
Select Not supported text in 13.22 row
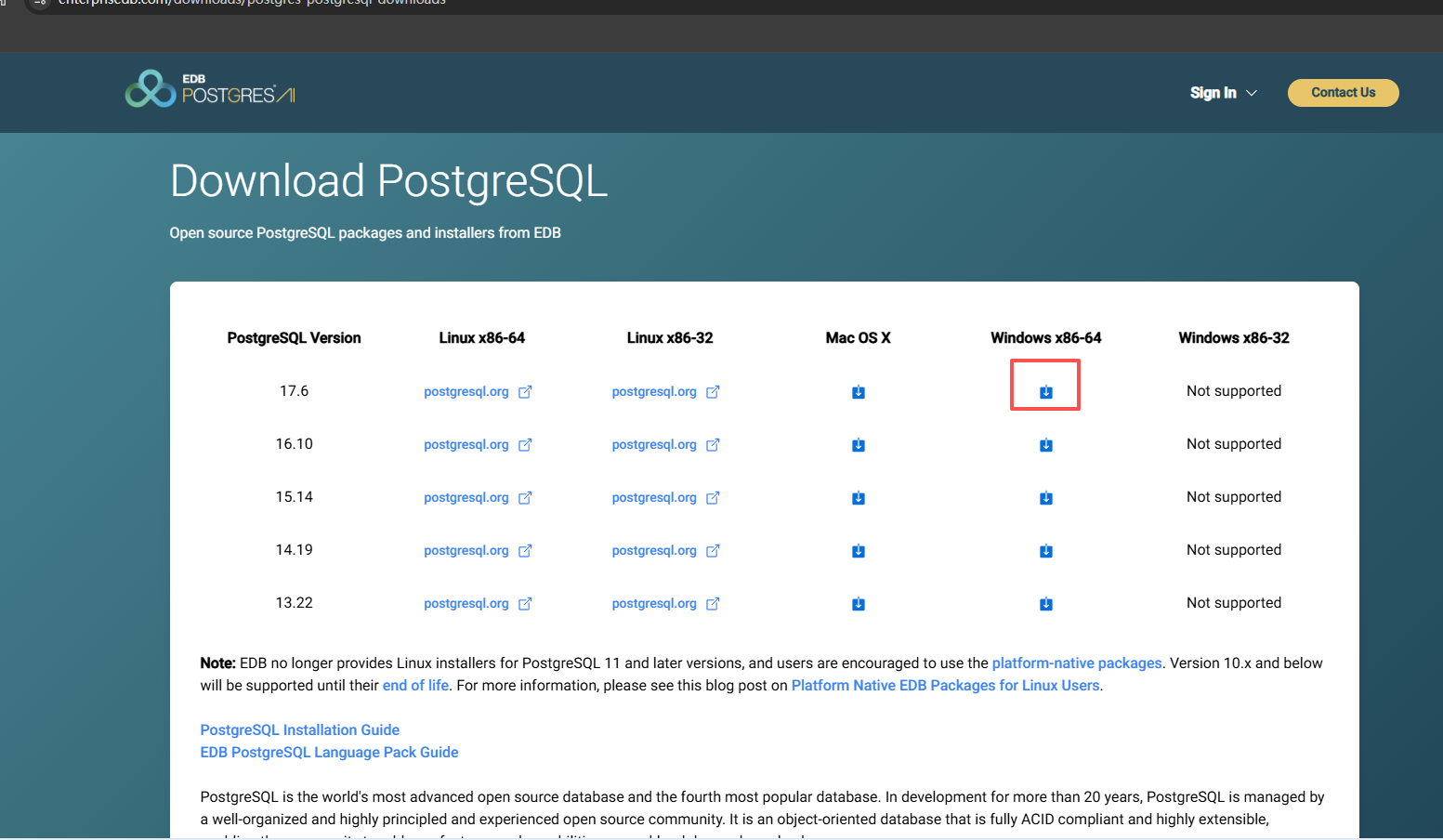(1234, 603)
